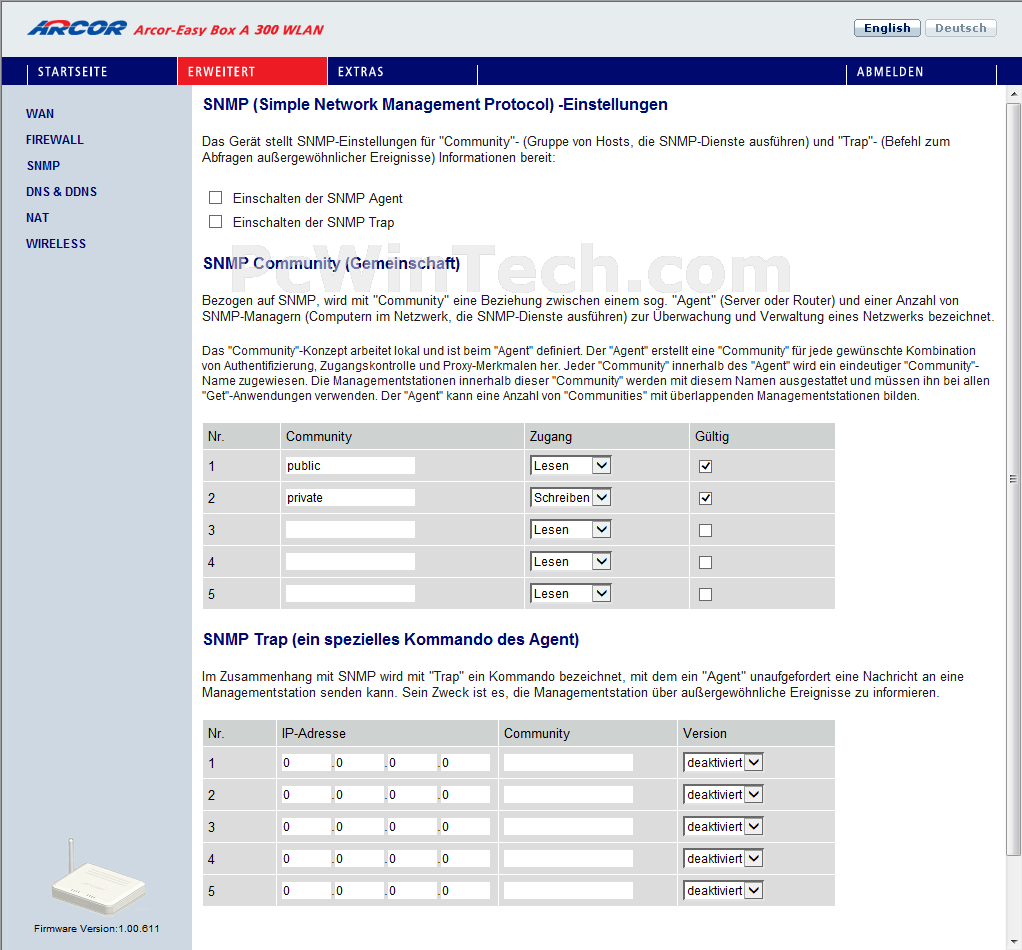
Task: Switch language to English
Action: 887,28
